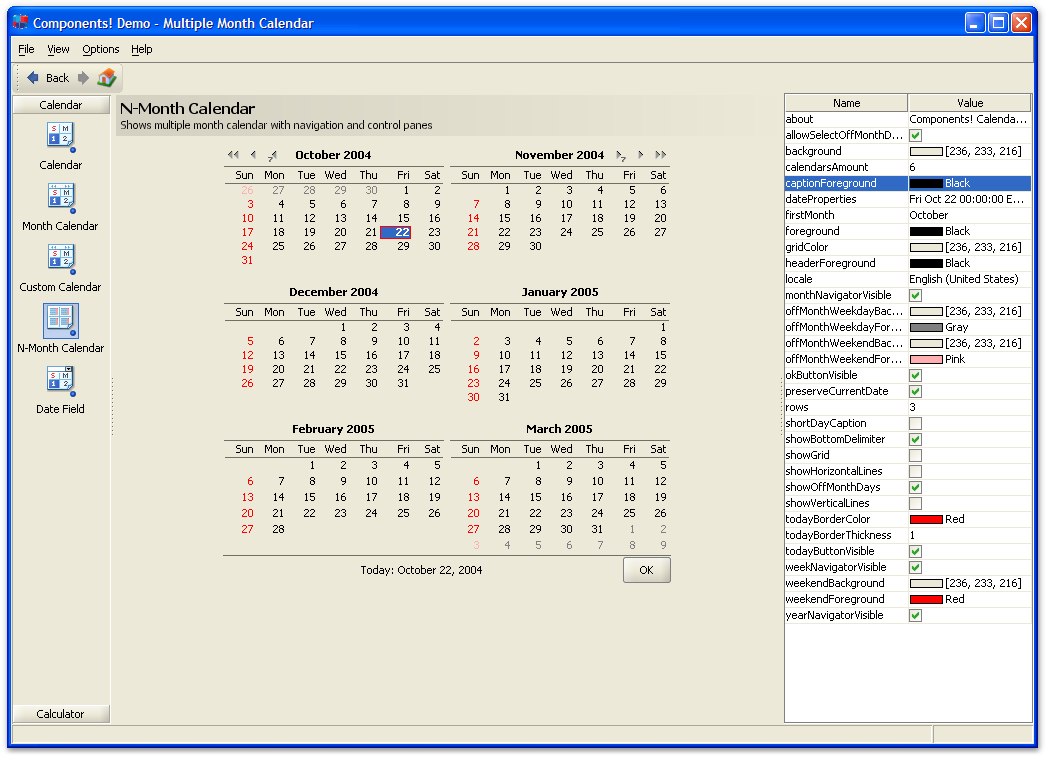Screen dimensions: 1048x758
Task: Click the red todayBorderColor swatch
Action: 926,519
